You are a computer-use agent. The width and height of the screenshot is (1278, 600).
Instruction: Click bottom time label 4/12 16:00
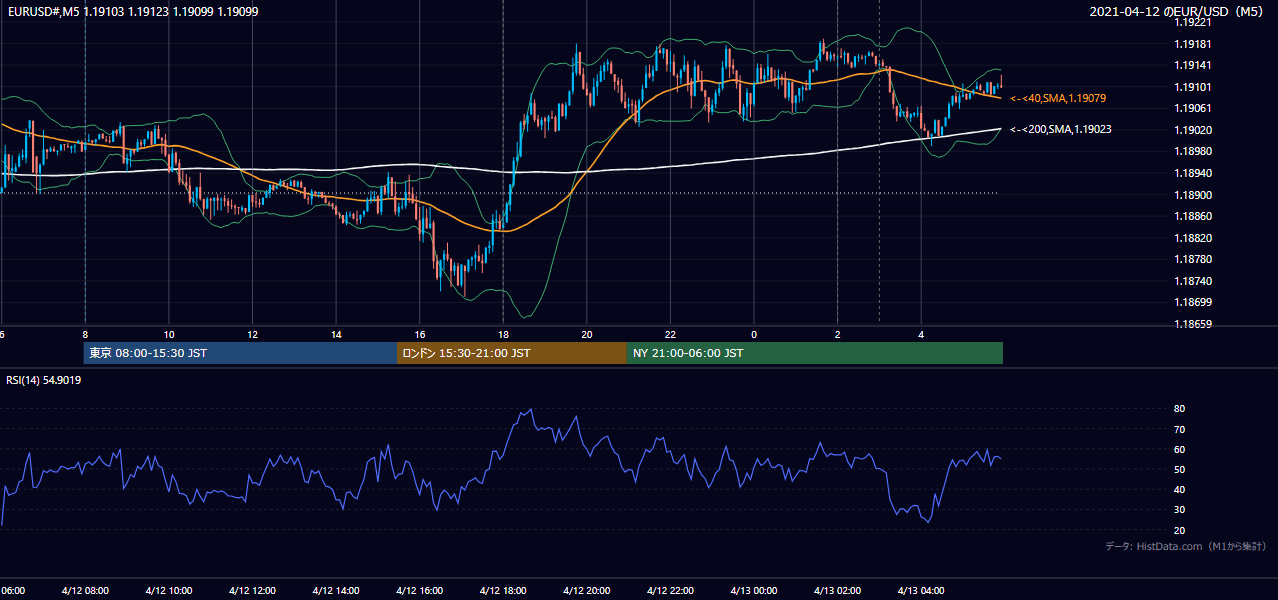point(419,591)
